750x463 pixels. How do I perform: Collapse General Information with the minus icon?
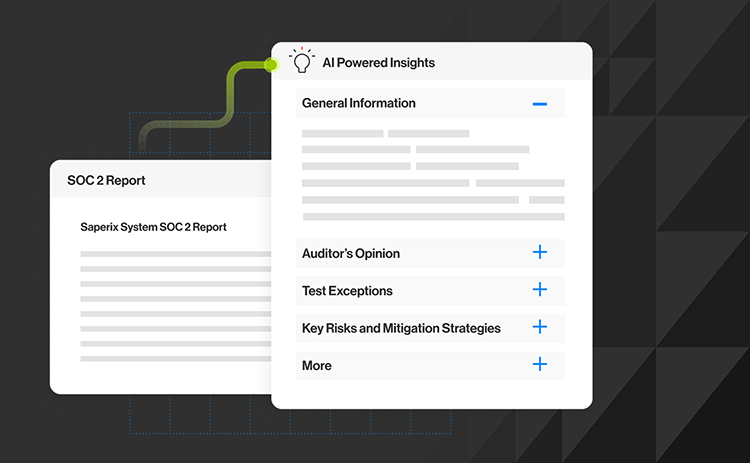pos(539,103)
